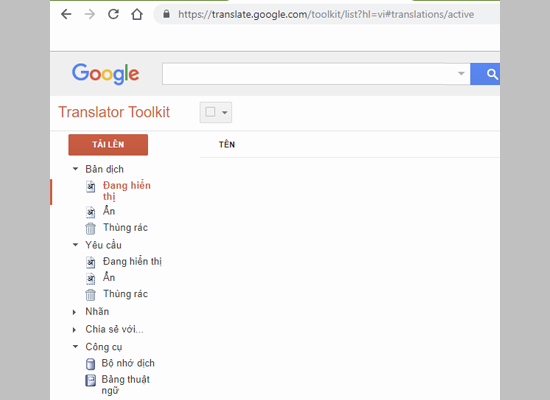Image resolution: width=550 pixels, height=400 pixels.
Task: Collapse the Bản dịch section
Action: tap(75, 169)
